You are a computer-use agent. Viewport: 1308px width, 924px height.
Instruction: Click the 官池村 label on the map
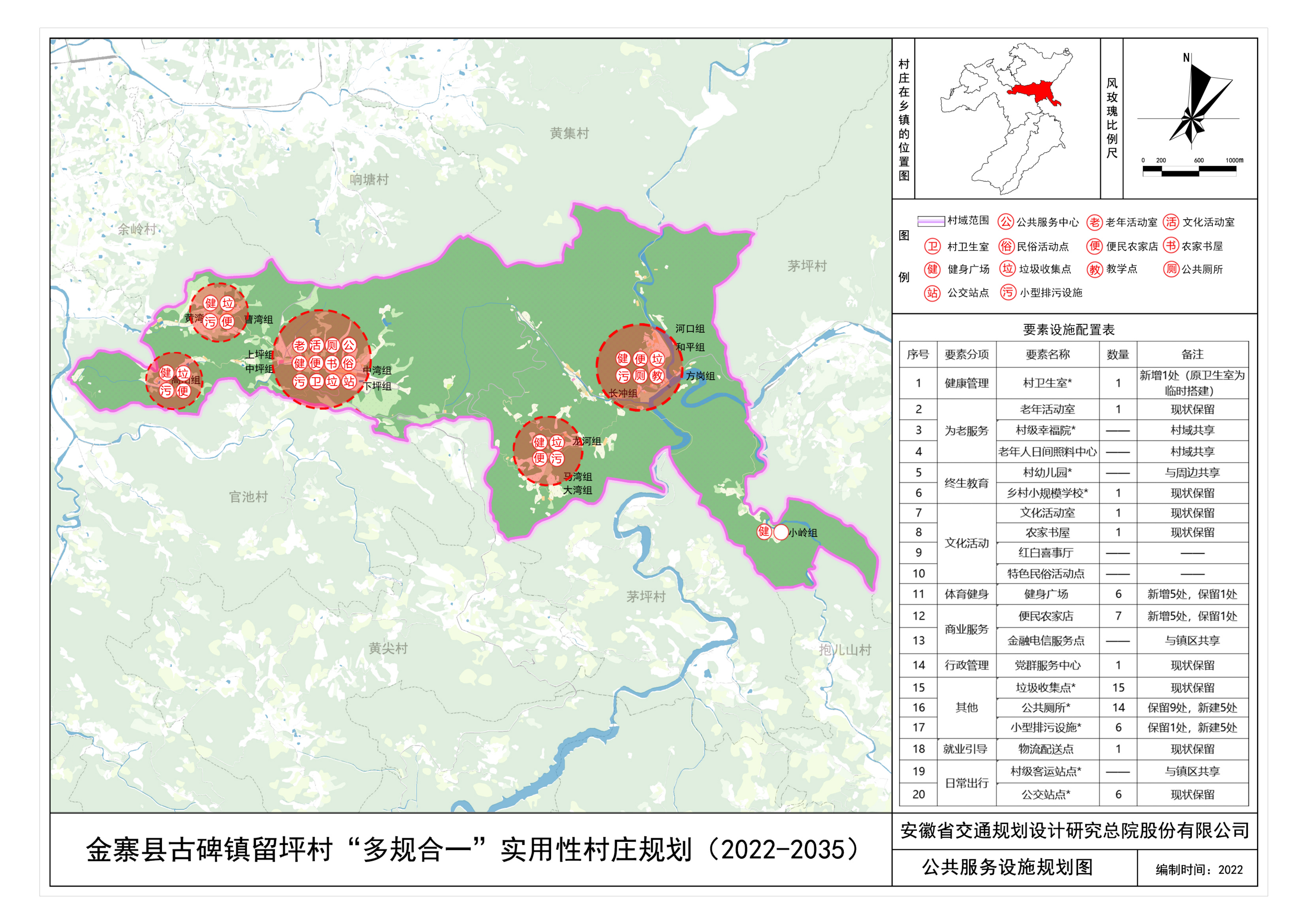point(248,497)
